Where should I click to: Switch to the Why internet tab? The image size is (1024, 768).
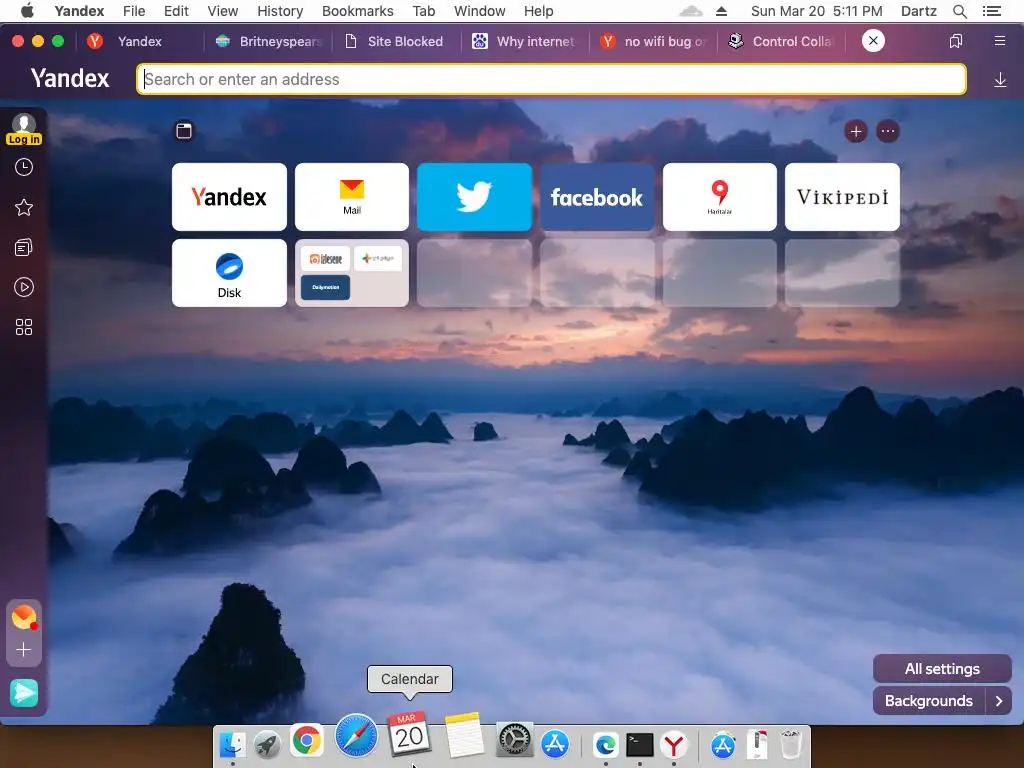click(x=526, y=41)
